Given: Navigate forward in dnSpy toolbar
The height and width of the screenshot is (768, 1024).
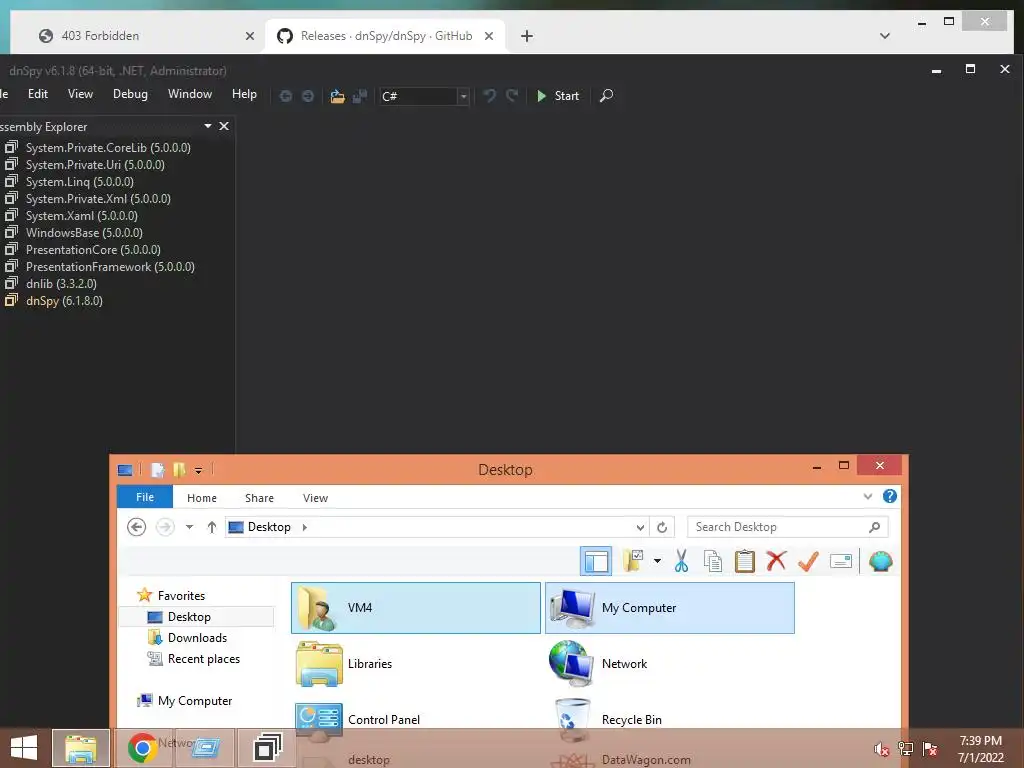Looking at the screenshot, I should pos(308,96).
